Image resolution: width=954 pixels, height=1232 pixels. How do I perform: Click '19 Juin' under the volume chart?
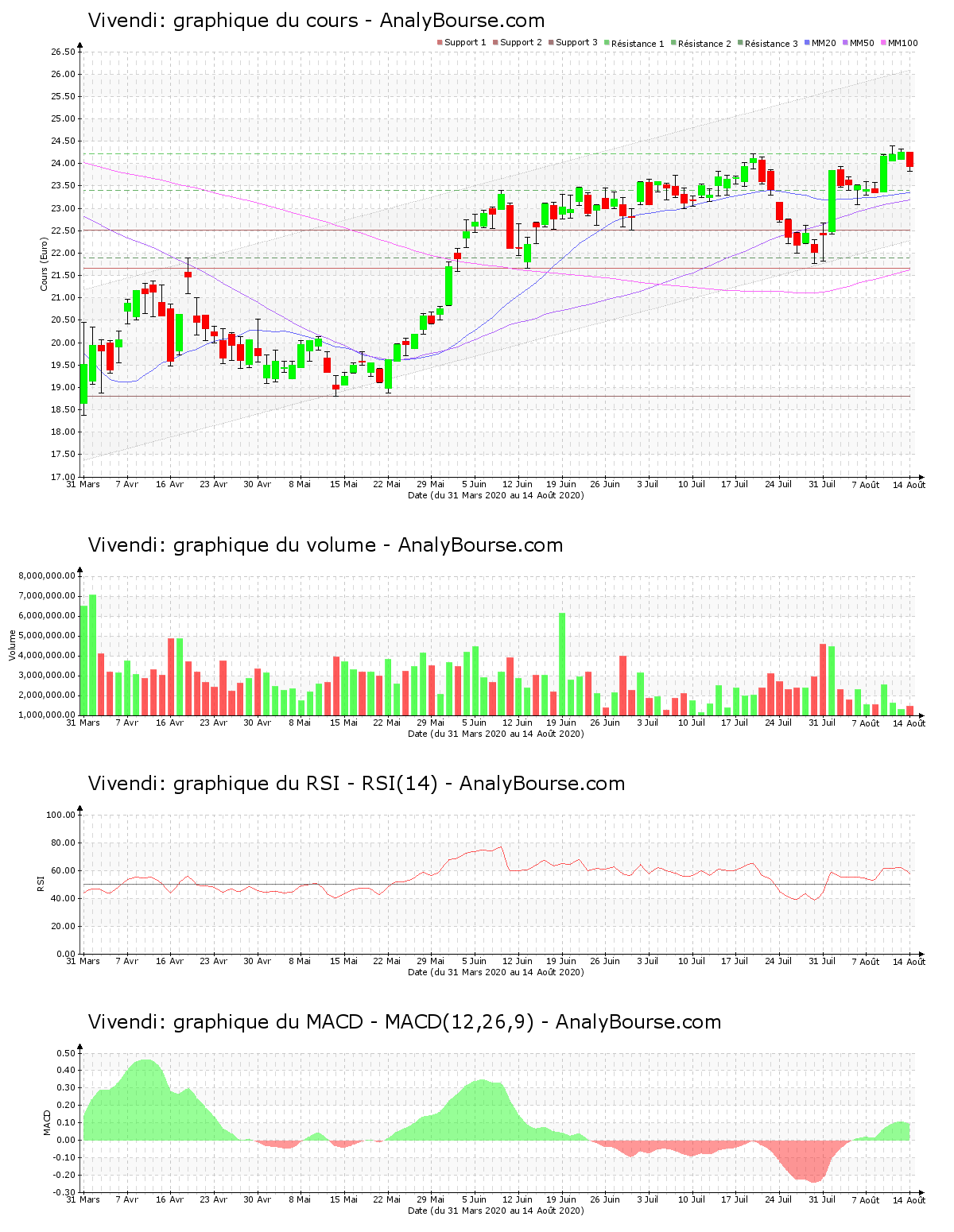click(561, 723)
